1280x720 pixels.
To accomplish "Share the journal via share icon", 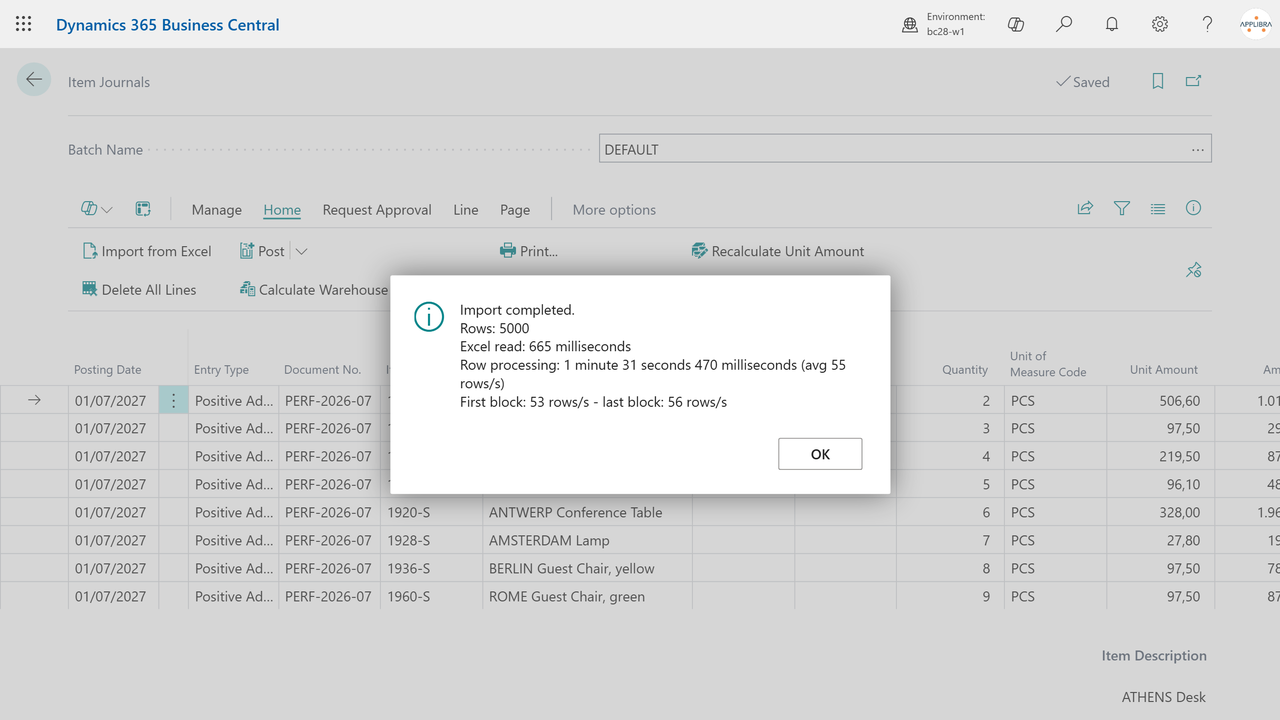I will click(x=1085, y=208).
